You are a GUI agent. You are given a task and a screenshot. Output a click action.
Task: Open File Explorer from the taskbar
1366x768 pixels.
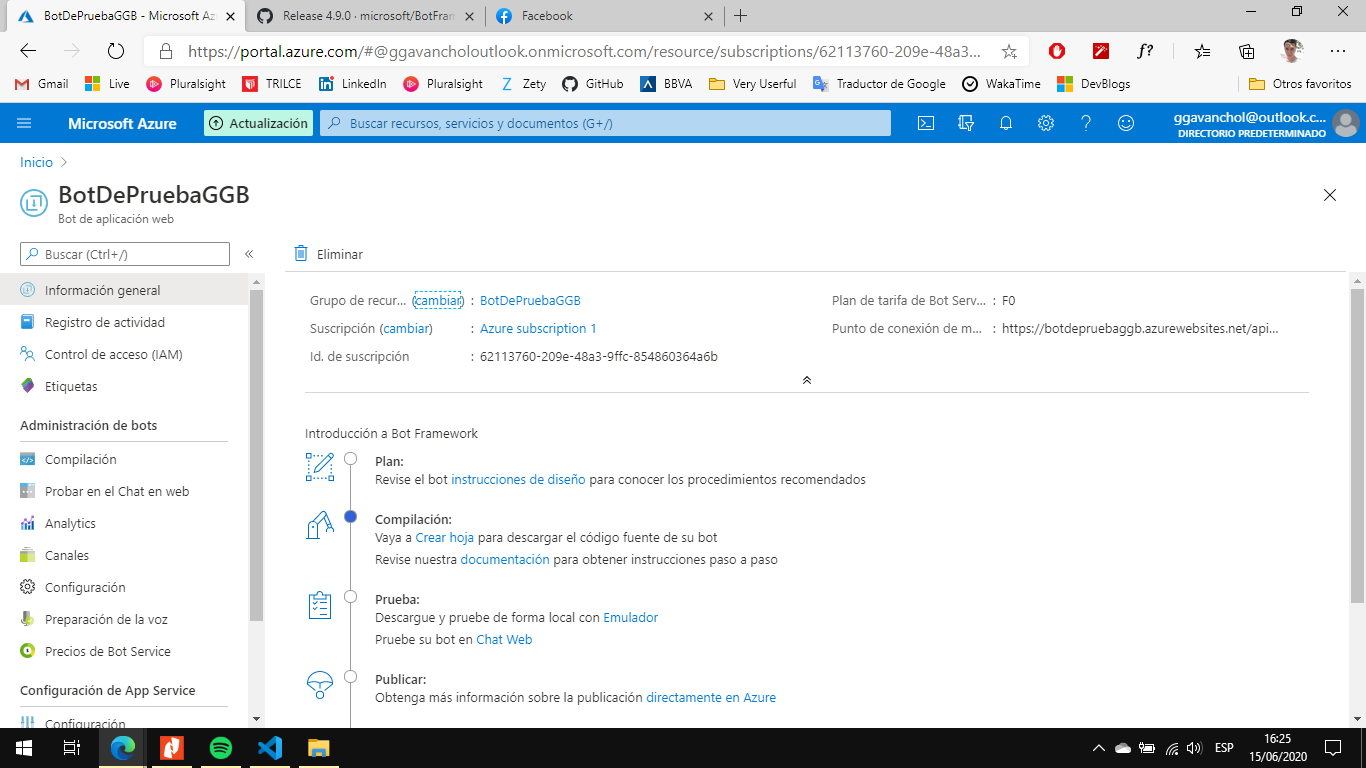[x=318, y=747]
